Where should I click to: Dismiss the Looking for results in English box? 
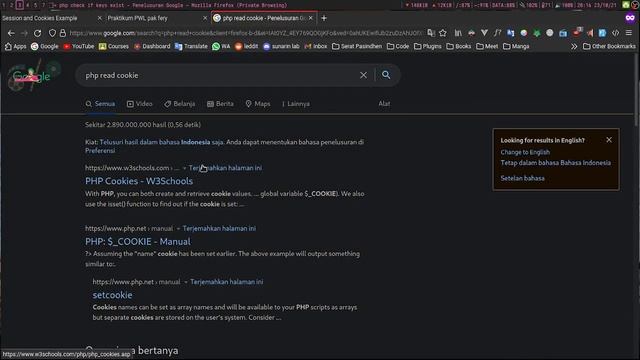[x=609, y=140]
